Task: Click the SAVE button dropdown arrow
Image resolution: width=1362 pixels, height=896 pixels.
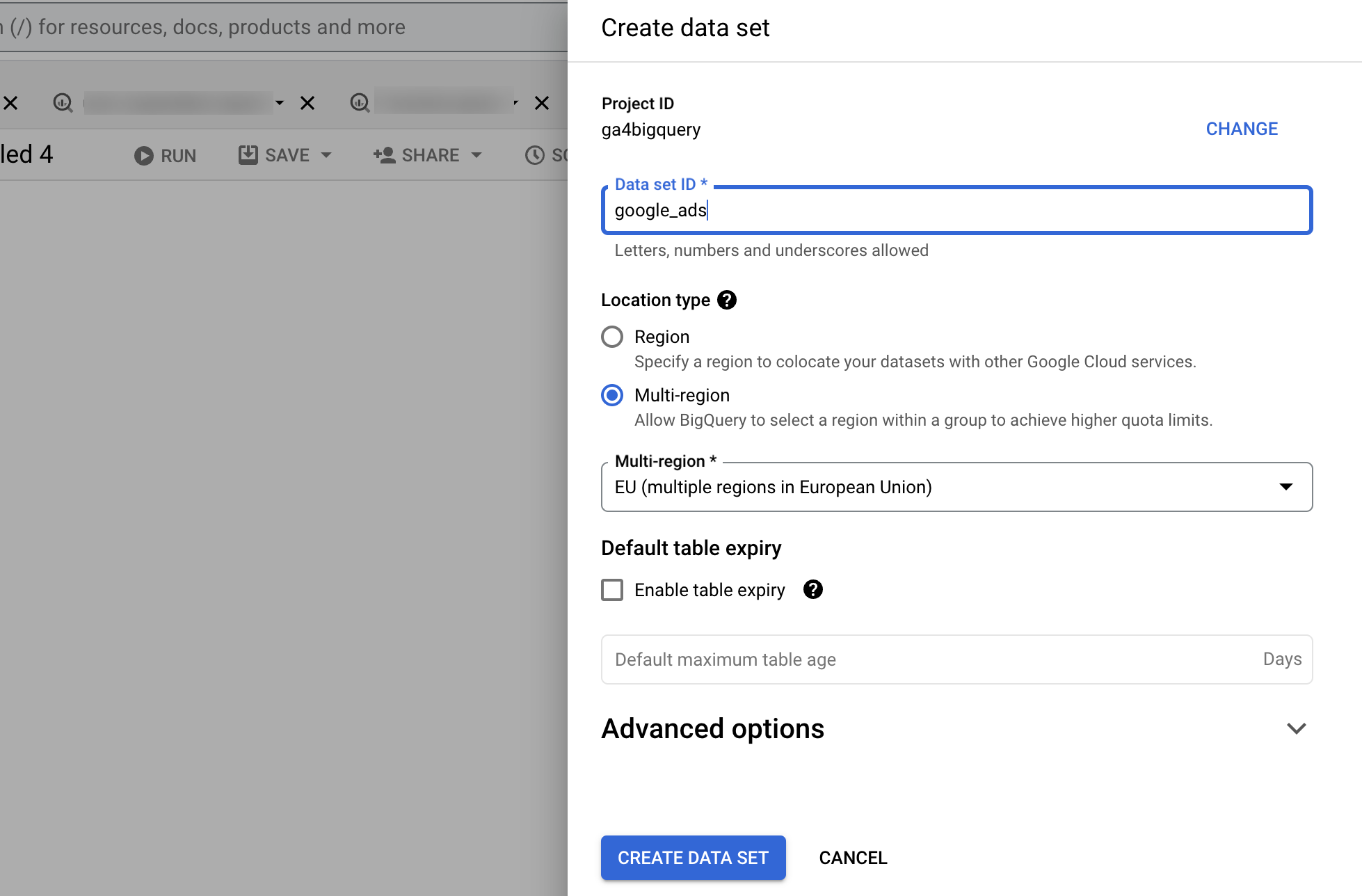Action: [325, 155]
